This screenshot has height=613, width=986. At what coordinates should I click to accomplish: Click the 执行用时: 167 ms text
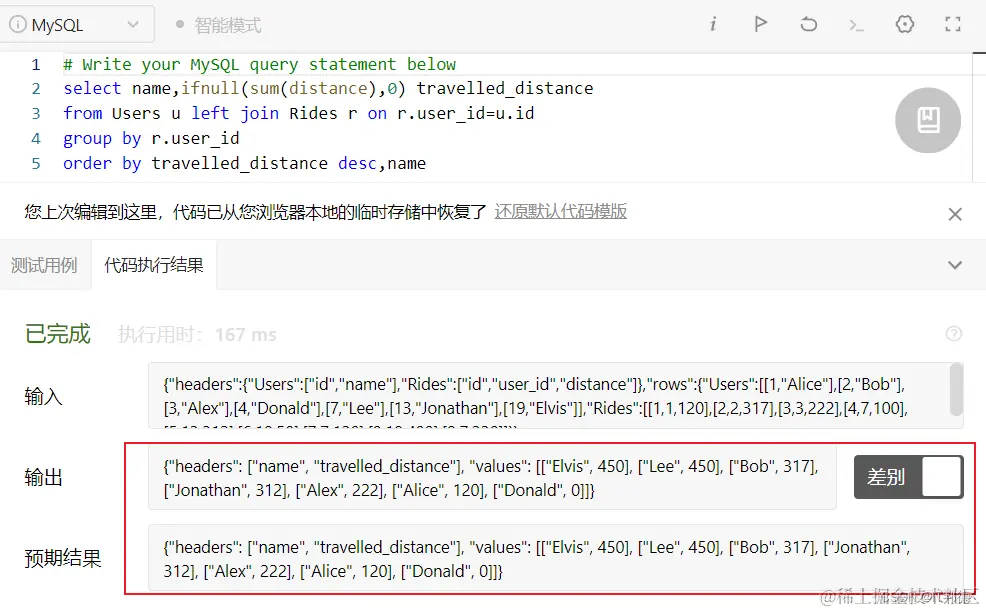pyautogui.click(x=197, y=334)
